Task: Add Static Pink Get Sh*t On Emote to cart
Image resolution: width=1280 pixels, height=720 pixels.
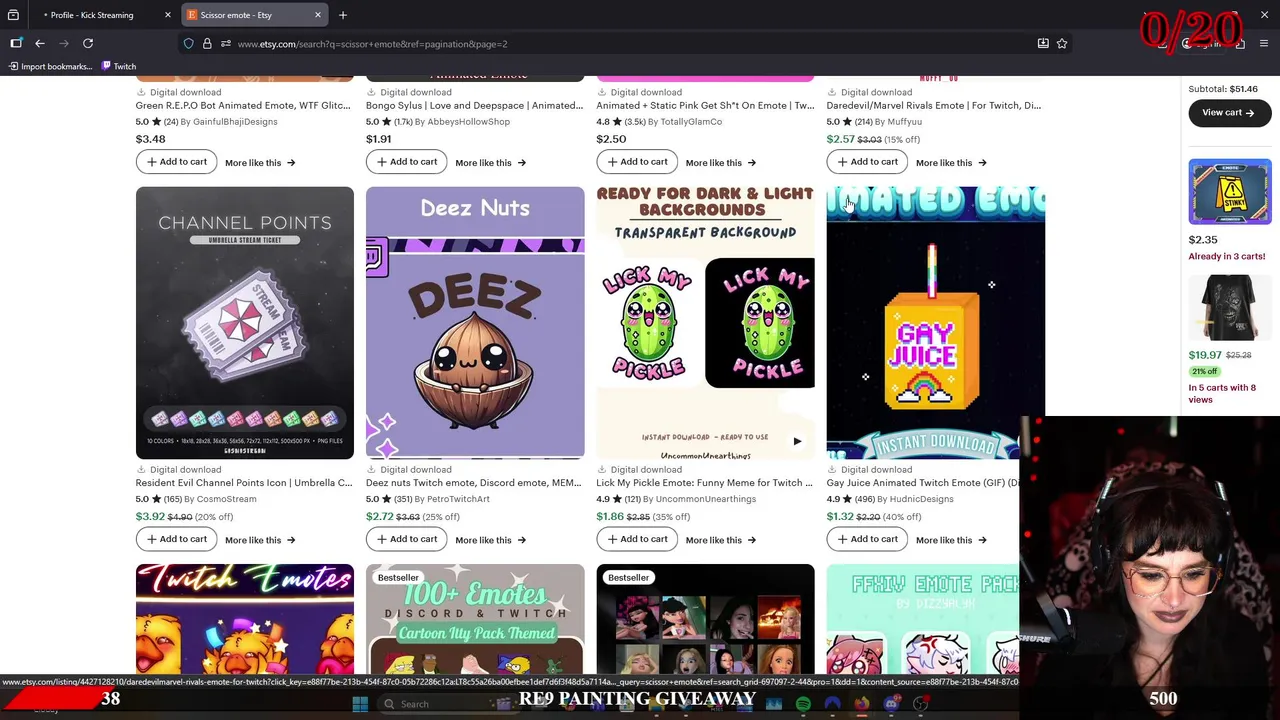Action: click(636, 162)
